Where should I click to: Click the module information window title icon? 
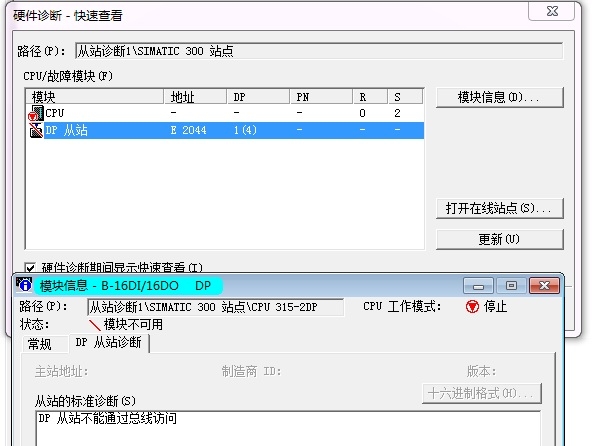coord(24,285)
